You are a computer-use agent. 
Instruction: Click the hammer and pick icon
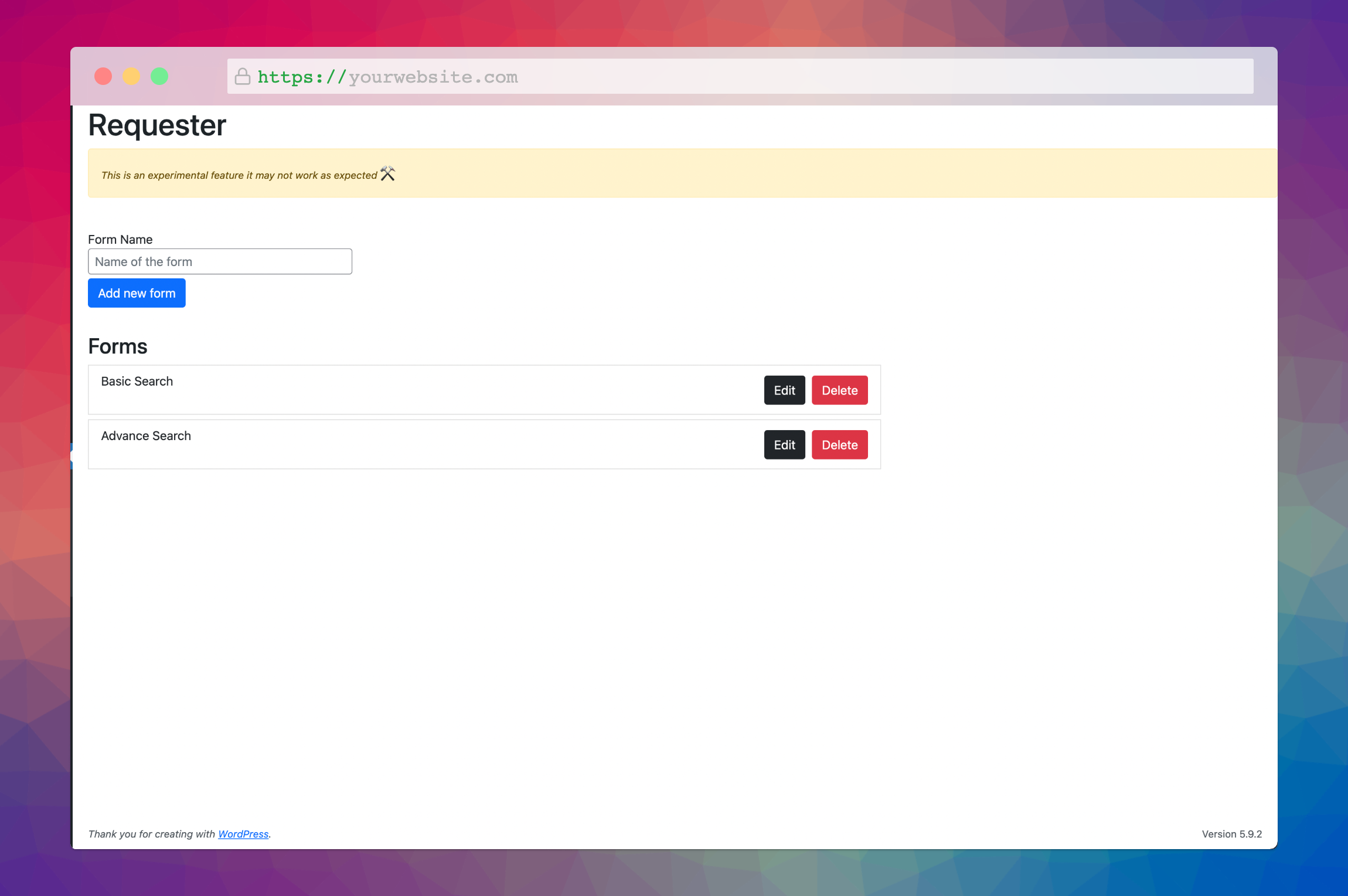(387, 173)
